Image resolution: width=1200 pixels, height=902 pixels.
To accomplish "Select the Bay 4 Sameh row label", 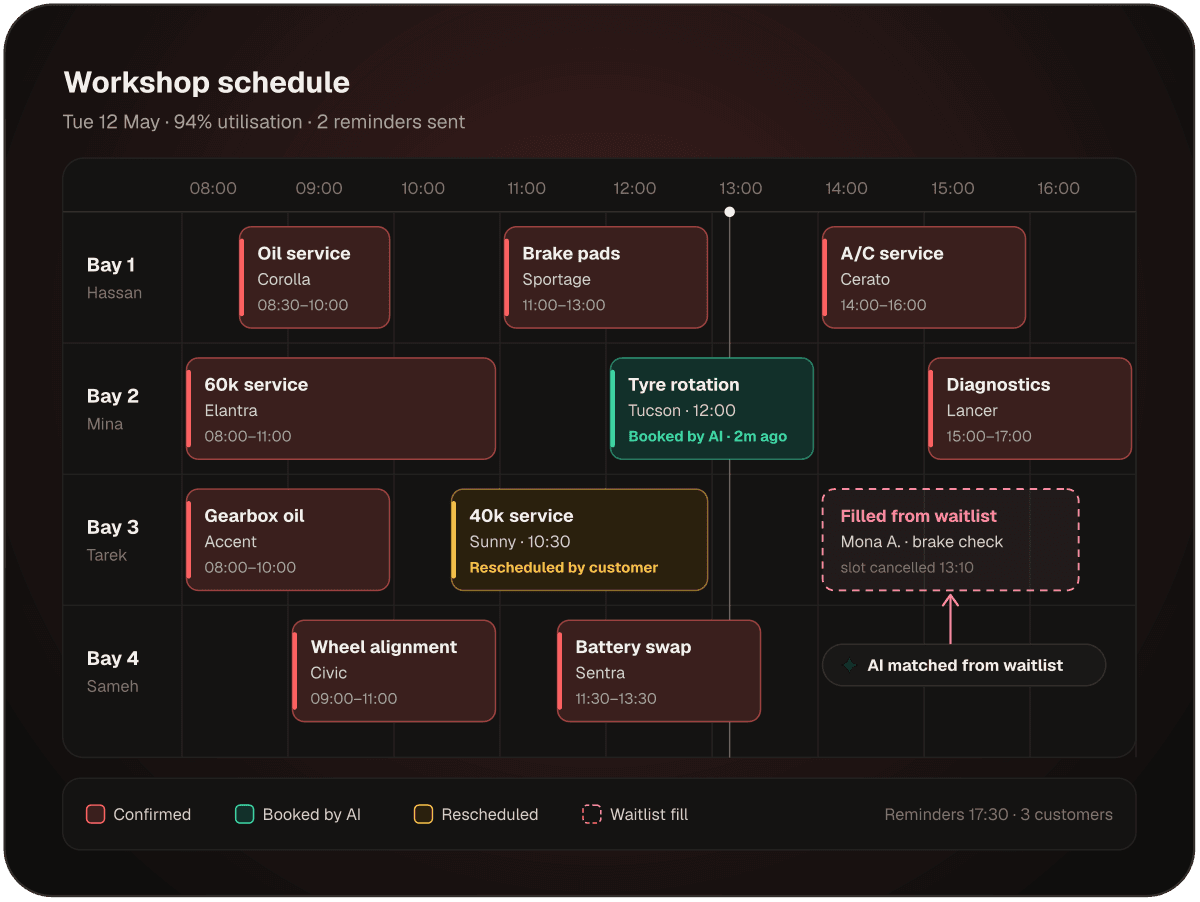I will pos(112,670).
